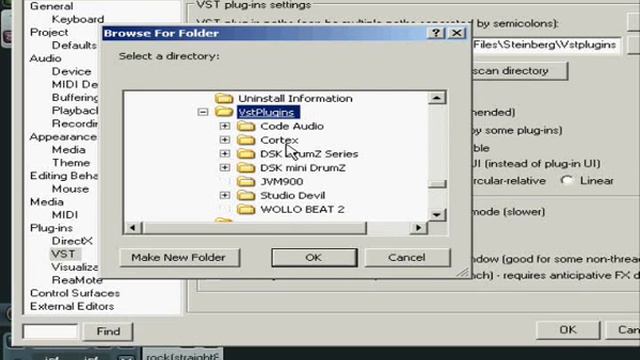This screenshot has width=640, height=360.
Task: Click the highlighted VstPlugins folder name
Action: point(268,112)
